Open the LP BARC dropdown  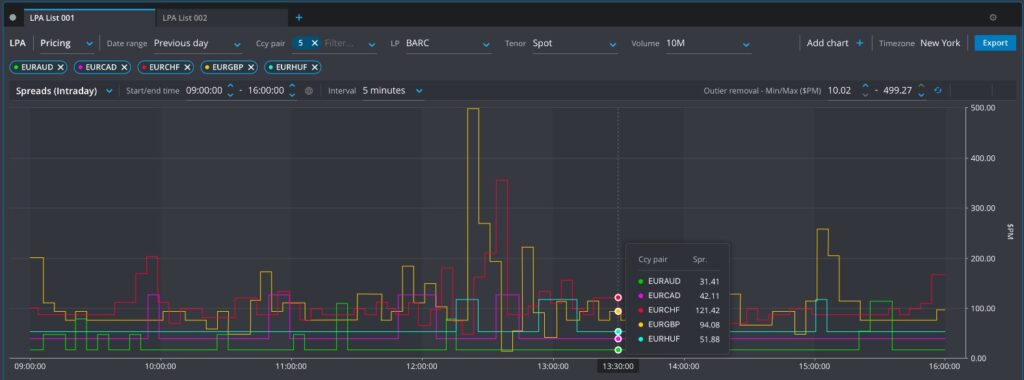coord(448,43)
